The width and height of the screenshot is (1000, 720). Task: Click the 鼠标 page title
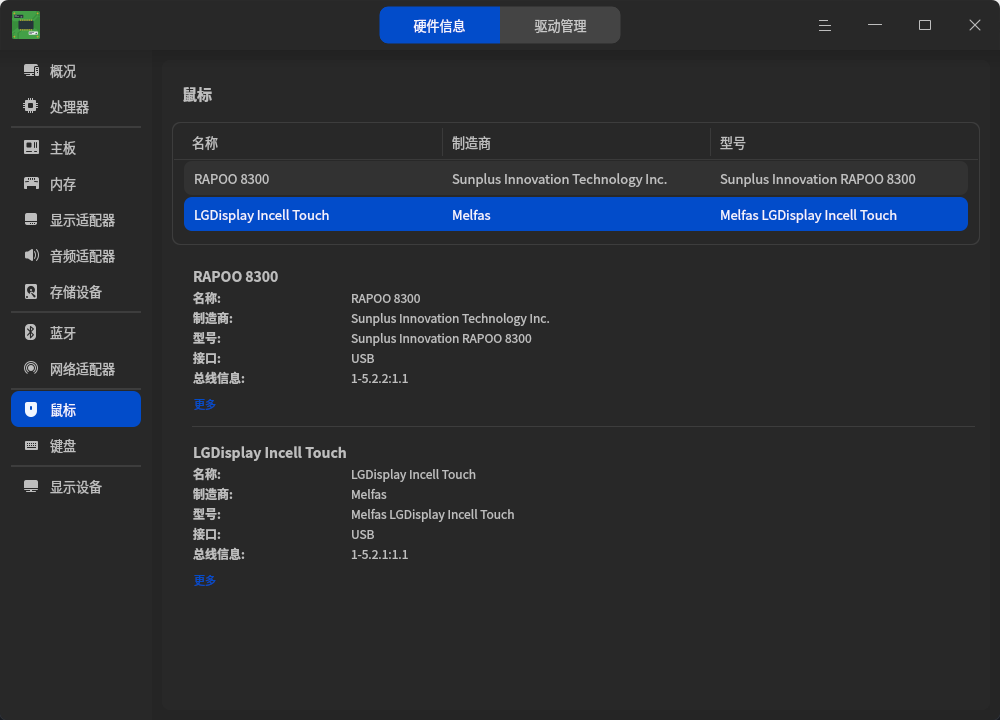197,95
